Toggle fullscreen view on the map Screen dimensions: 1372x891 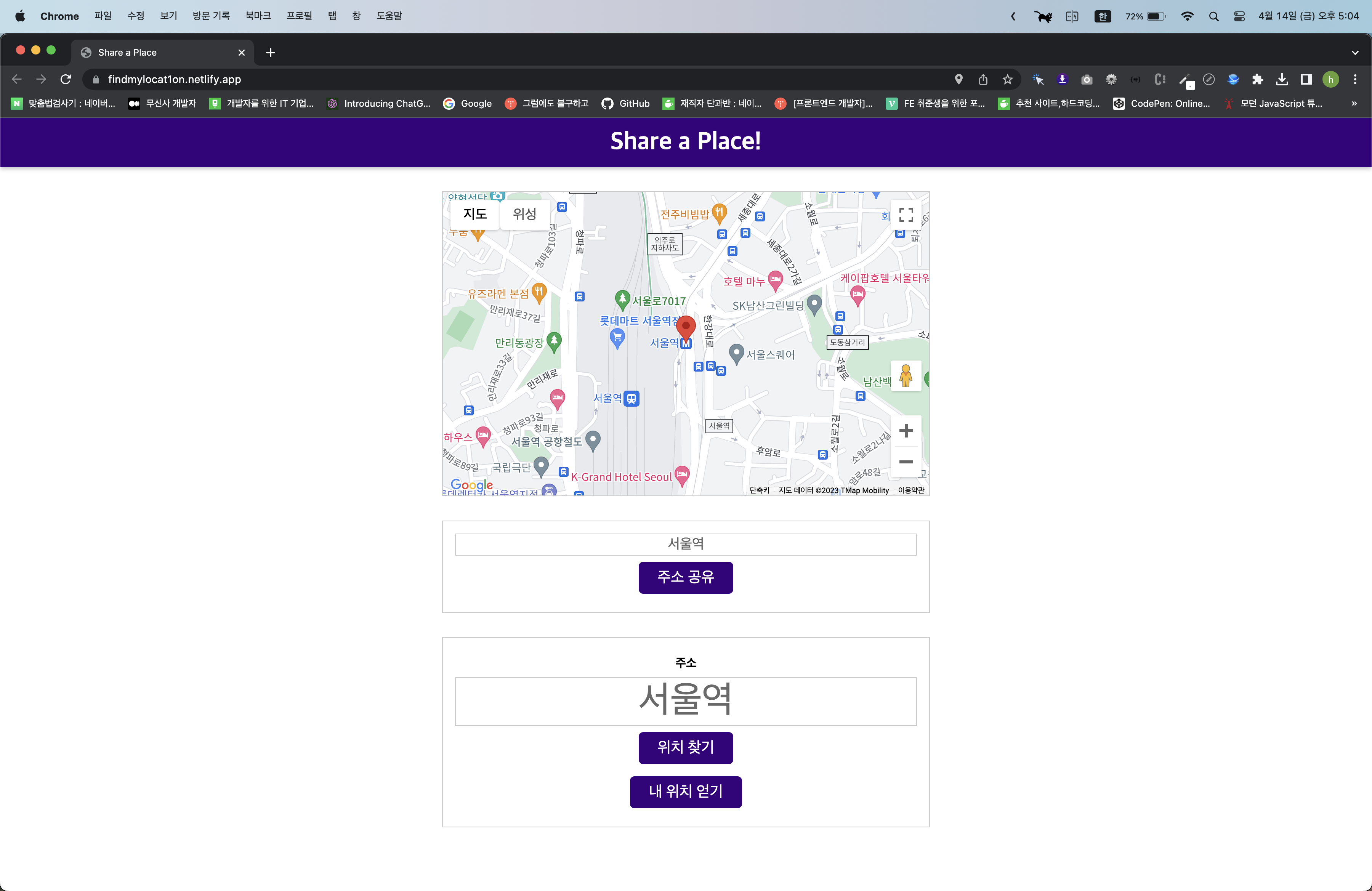[x=906, y=215]
